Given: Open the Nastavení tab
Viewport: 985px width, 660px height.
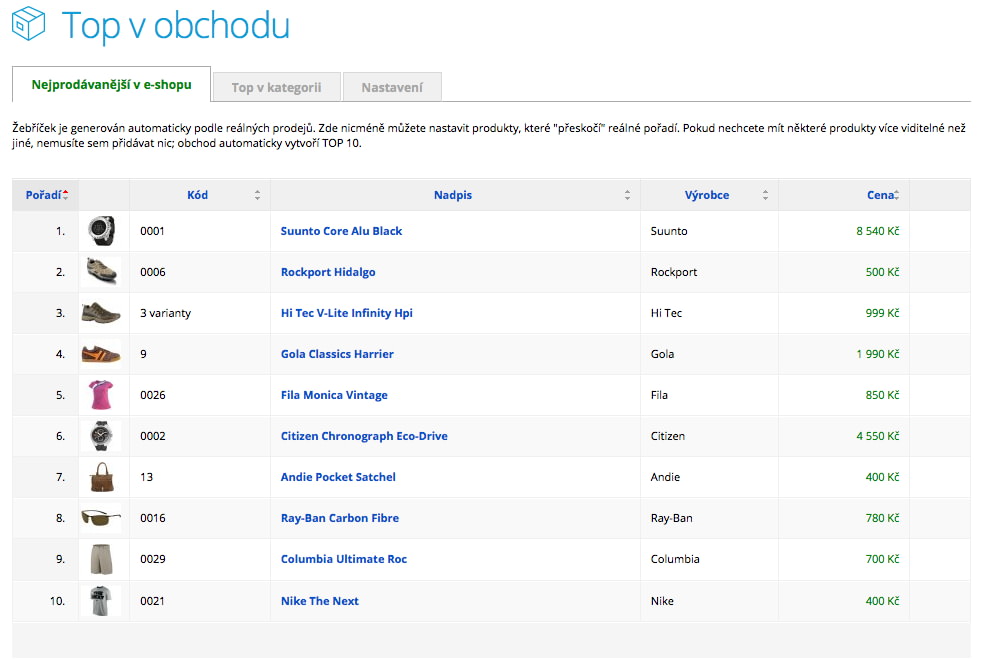Looking at the screenshot, I should pos(392,87).
